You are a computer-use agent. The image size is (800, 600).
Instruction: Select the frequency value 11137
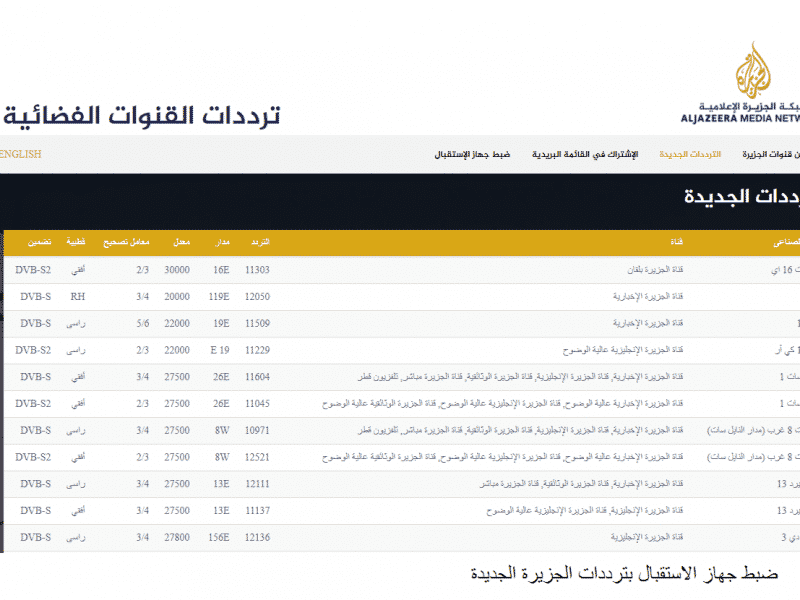(257, 511)
